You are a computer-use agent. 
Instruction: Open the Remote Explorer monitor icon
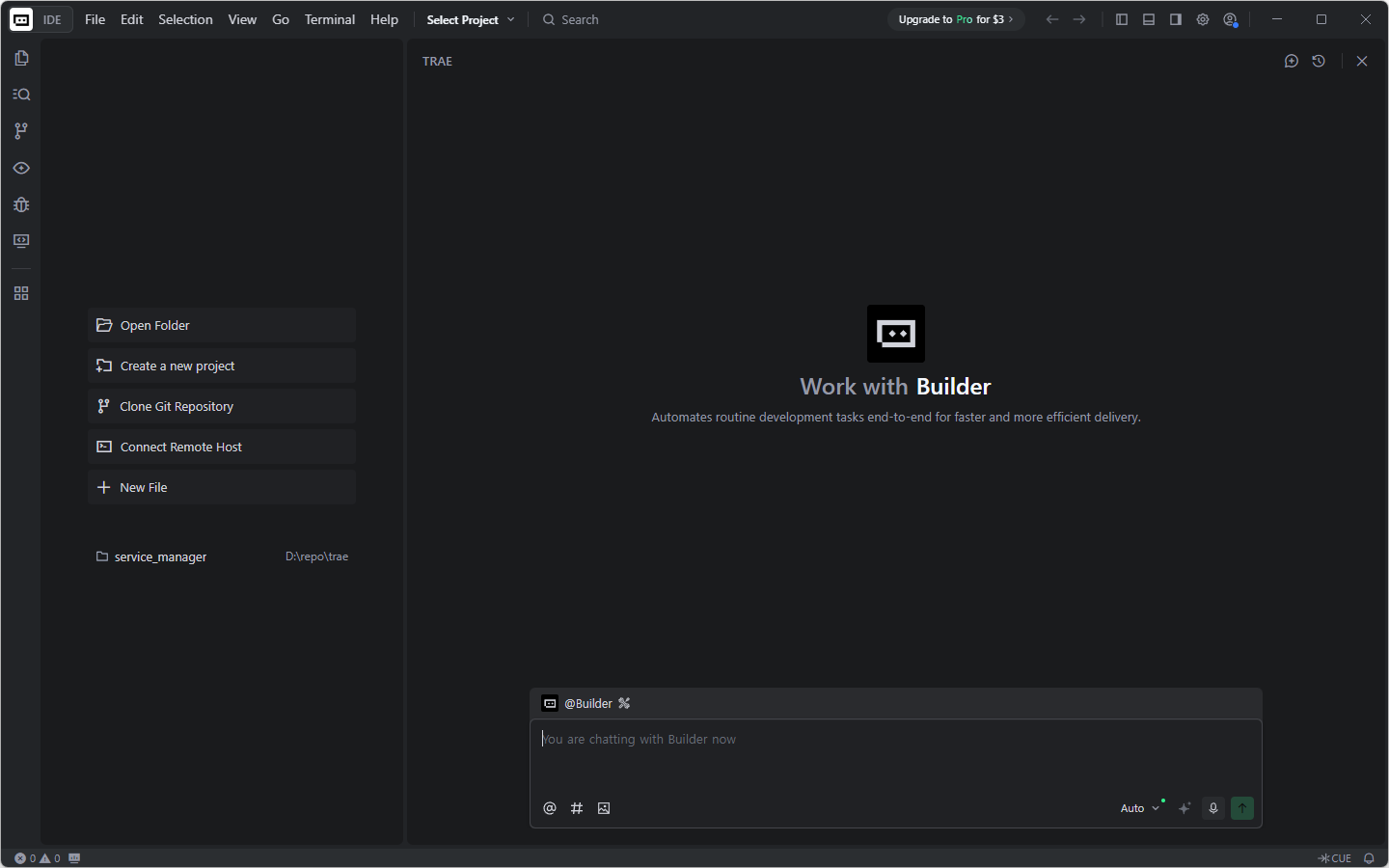coord(21,241)
